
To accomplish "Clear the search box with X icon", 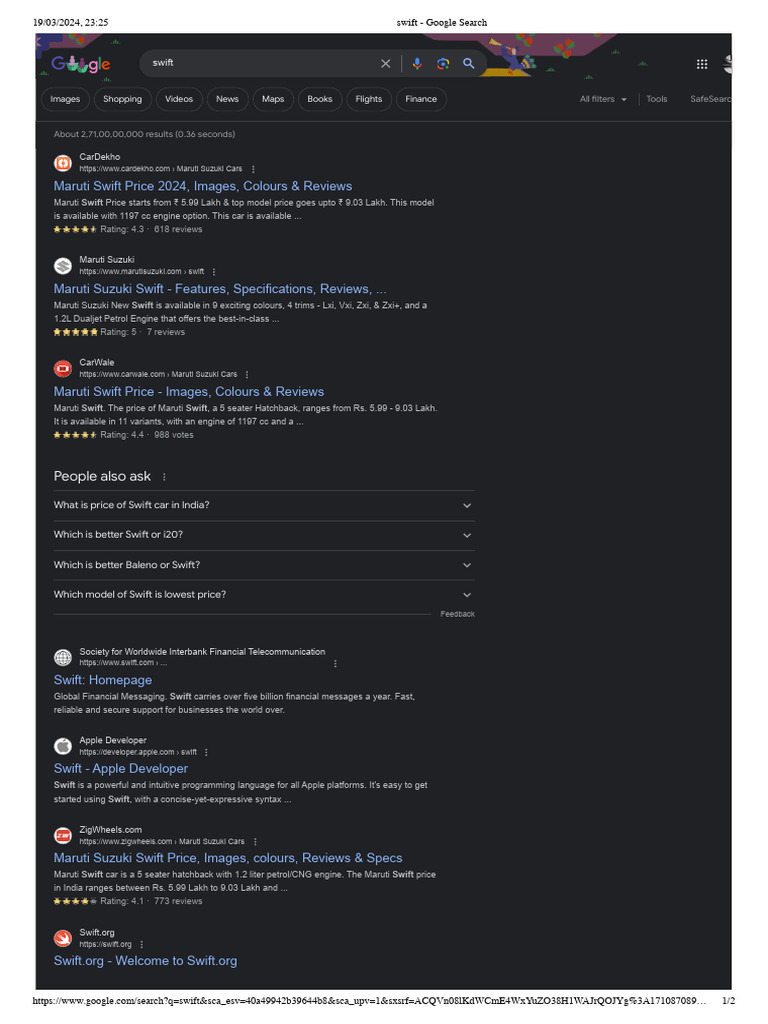I will click(x=385, y=63).
